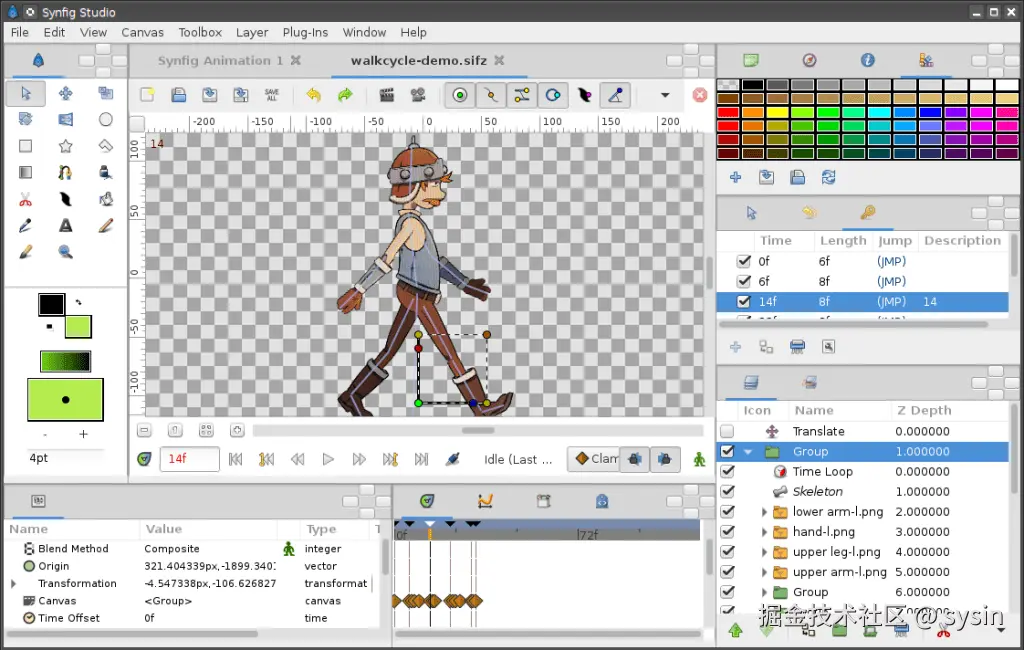
Task: Uncheck the Translate layer checkbox
Action: point(725,431)
